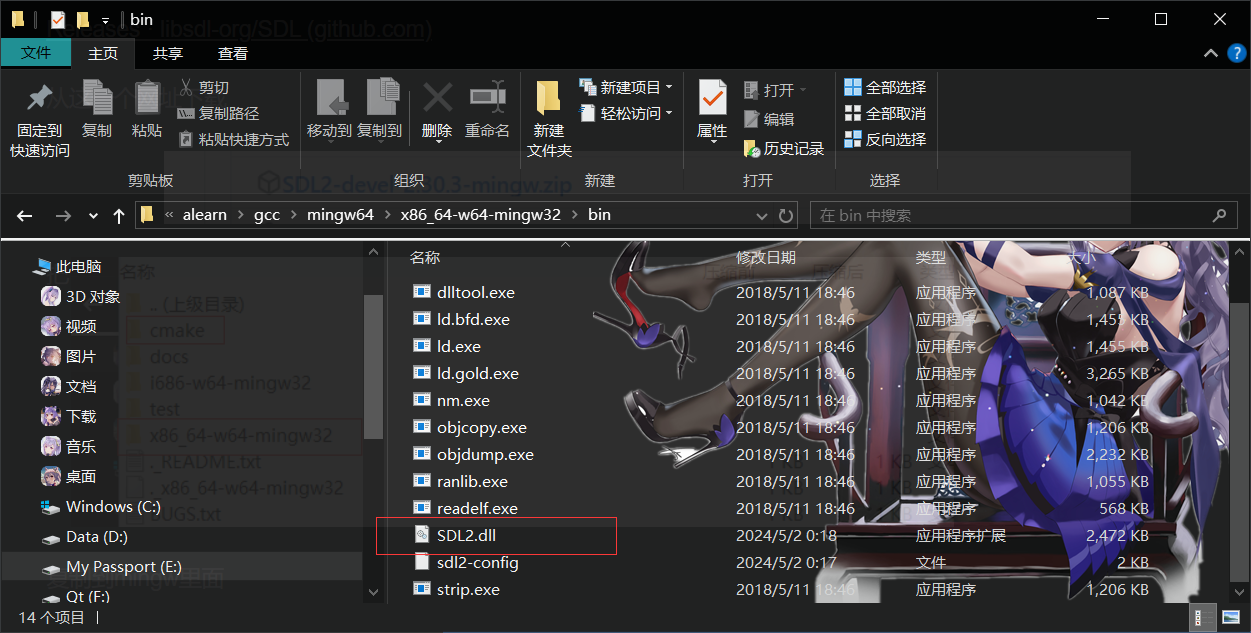1251x633 pixels.
Task: Click the 删除 delete icon
Action: coord(437,98)
